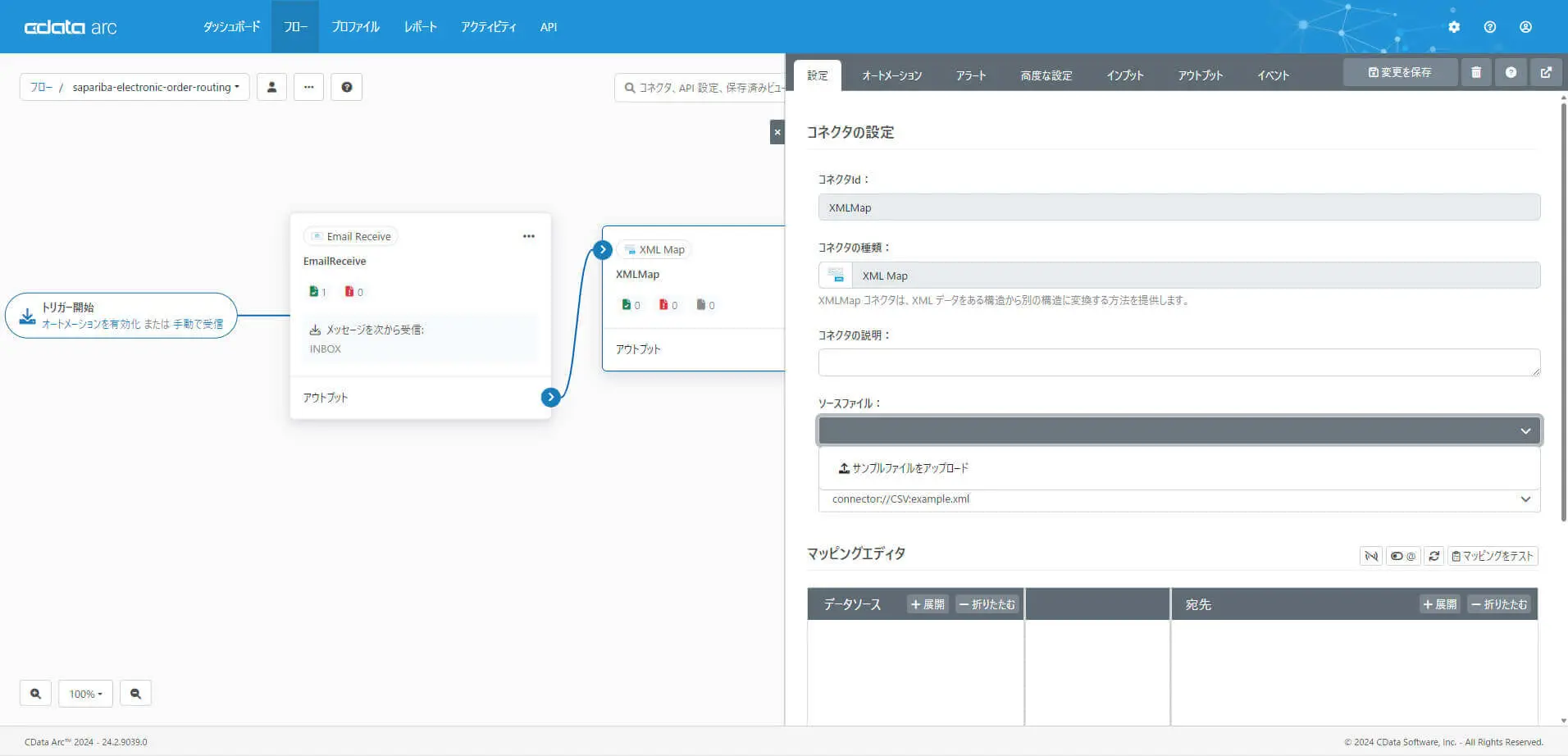Collapse all destination nodes
The width and height of the screenshot is (1568, 756).
click(1499, 604)
